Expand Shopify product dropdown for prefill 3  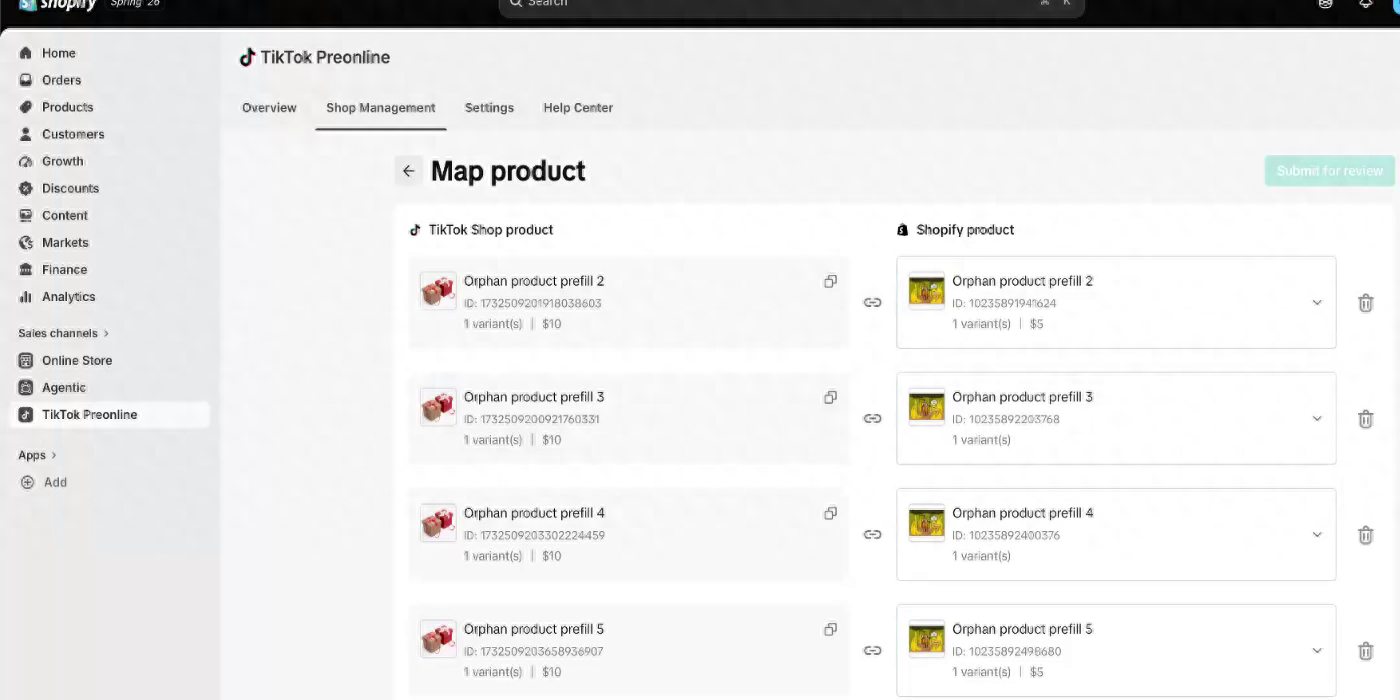coord(1316,419)
